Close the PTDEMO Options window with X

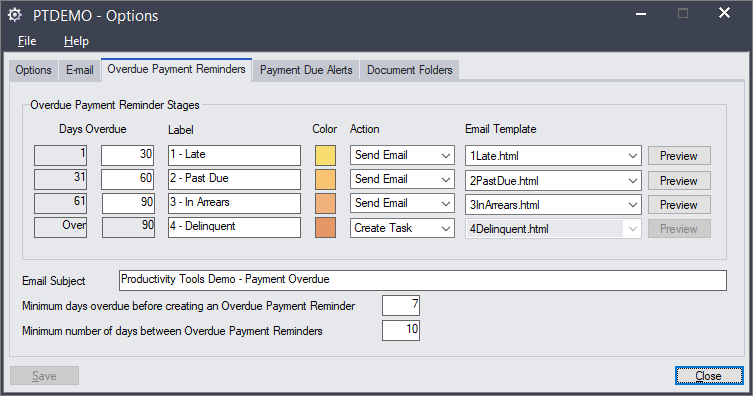724,13
